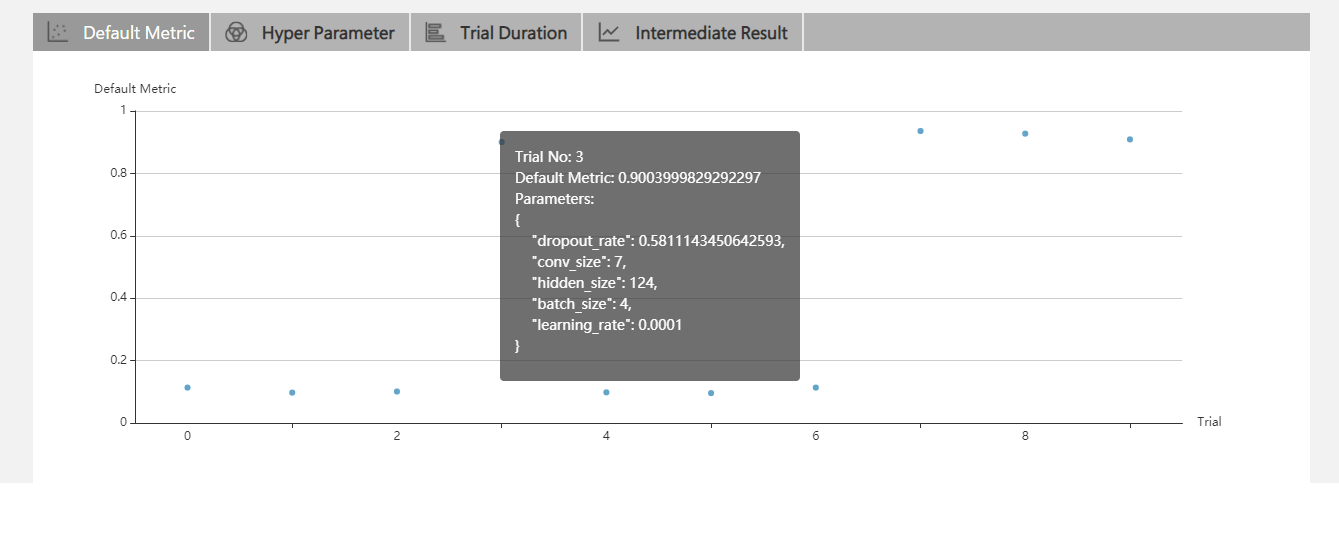Click the highest data point at trial 7
Viewport: 1339px width, 549px height.
(920, 131)
